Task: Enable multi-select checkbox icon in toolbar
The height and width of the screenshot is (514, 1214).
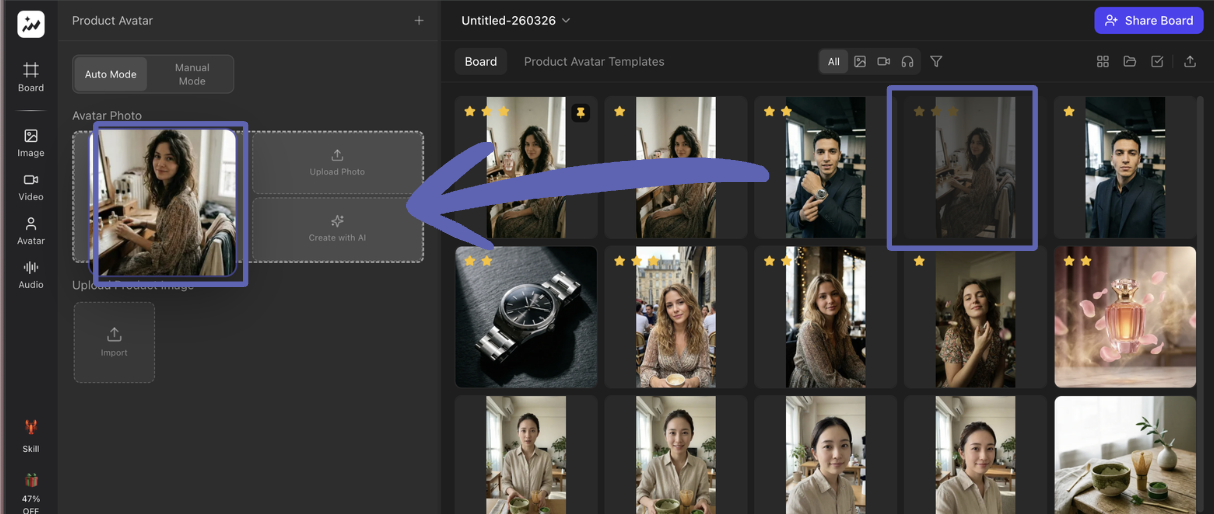Action: click(1157, 62)
